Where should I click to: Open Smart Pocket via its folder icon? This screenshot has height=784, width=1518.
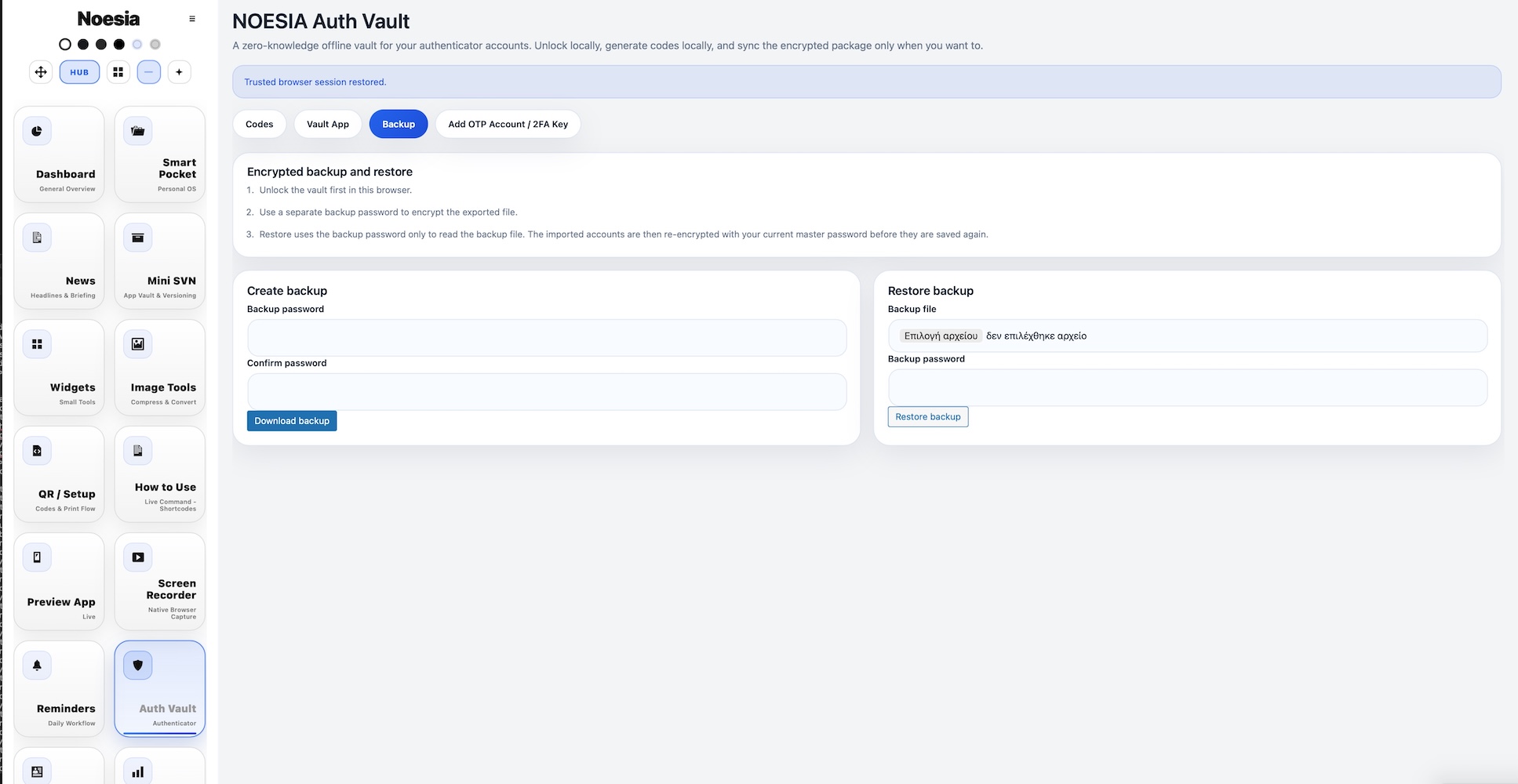[138, 131]
